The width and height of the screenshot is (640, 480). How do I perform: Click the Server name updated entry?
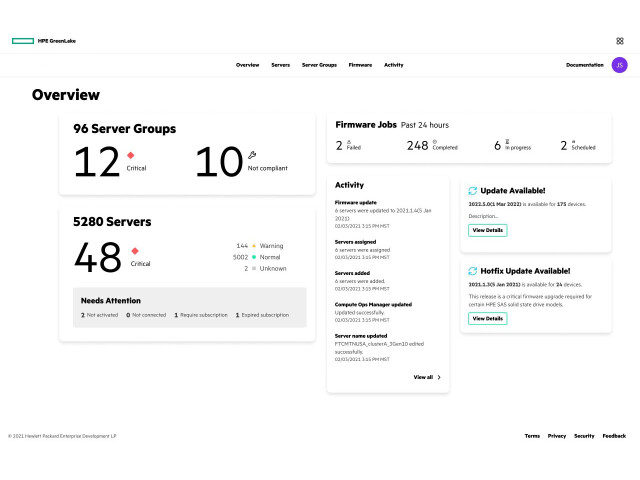click(379, 348)
